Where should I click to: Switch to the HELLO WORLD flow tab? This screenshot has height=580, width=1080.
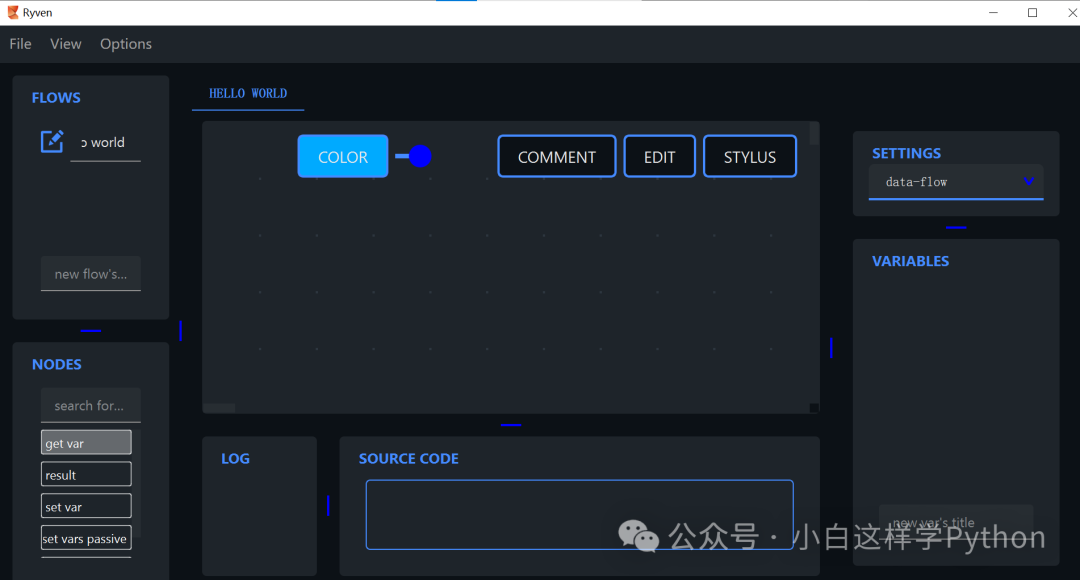click(248, 94)
